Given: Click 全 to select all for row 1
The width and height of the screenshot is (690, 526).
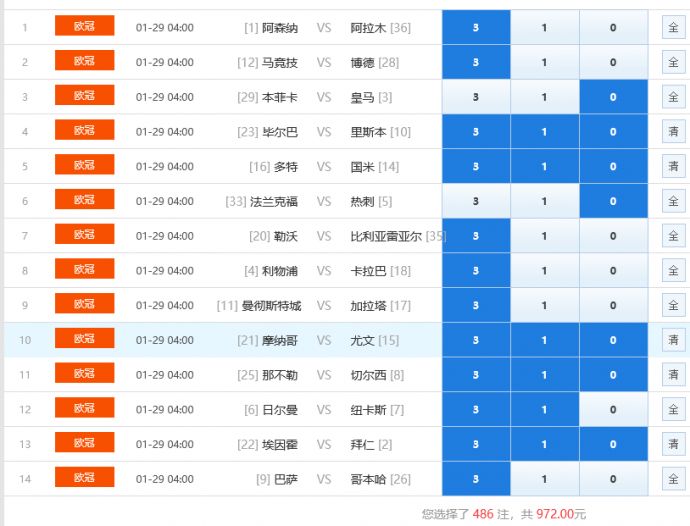Looking at the screenshot, I should [x=673, y=27].
